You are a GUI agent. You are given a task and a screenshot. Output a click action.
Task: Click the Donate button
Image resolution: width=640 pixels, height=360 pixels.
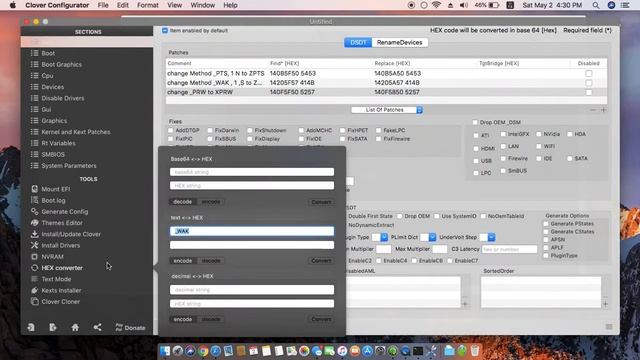tap(130, 327)
